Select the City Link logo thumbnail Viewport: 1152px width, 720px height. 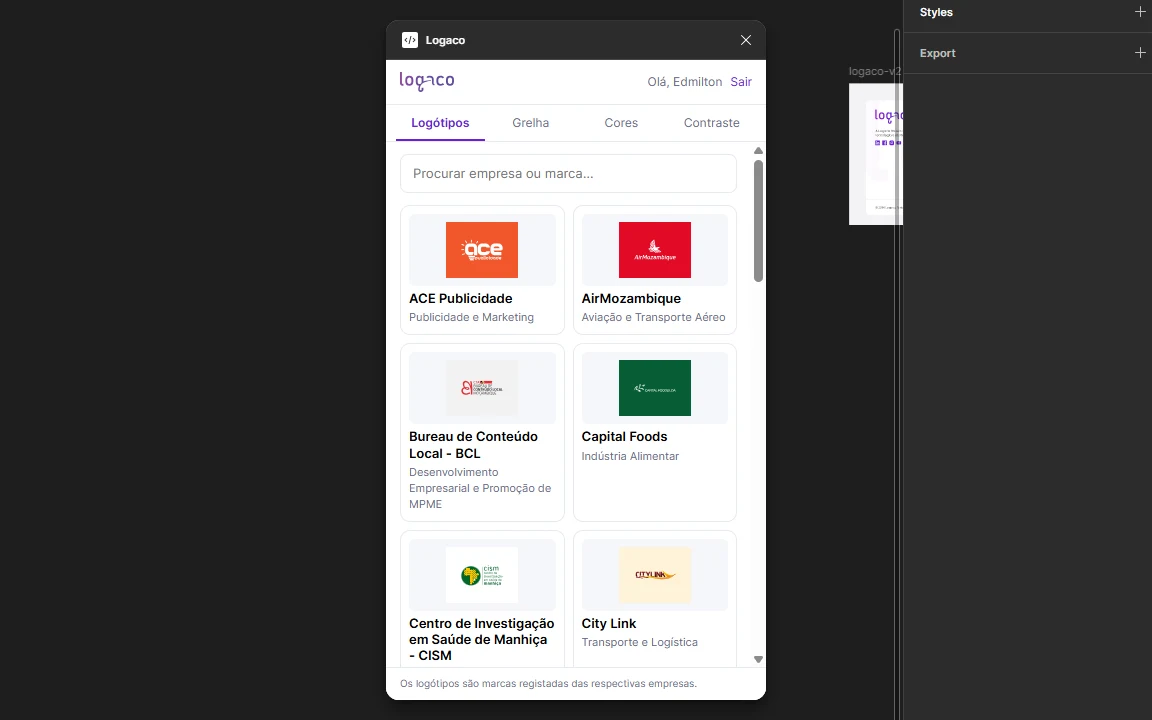655,575
